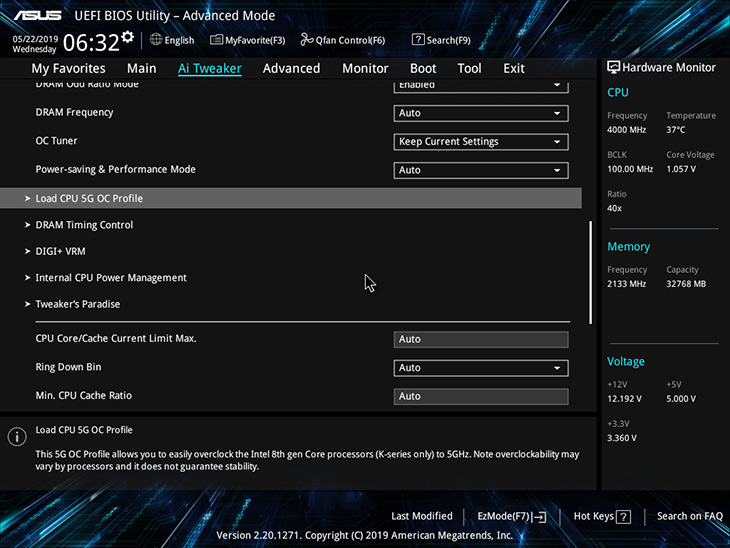Click the Core Voltage value 1.057 V
This screenshot has height=548, width=730.
point(681,169)
